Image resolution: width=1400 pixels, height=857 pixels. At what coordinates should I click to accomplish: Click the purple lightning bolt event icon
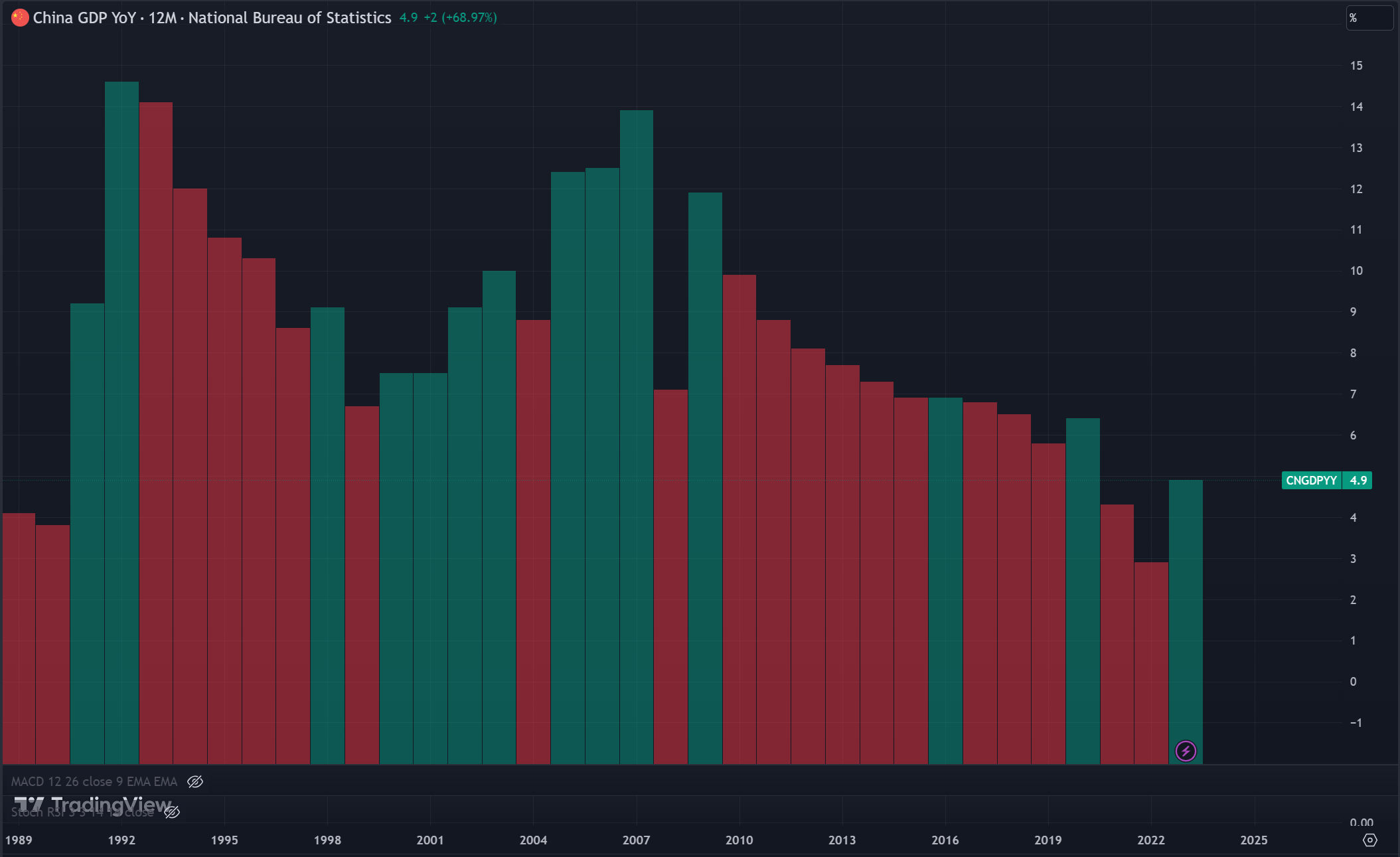pos(1186,751)
